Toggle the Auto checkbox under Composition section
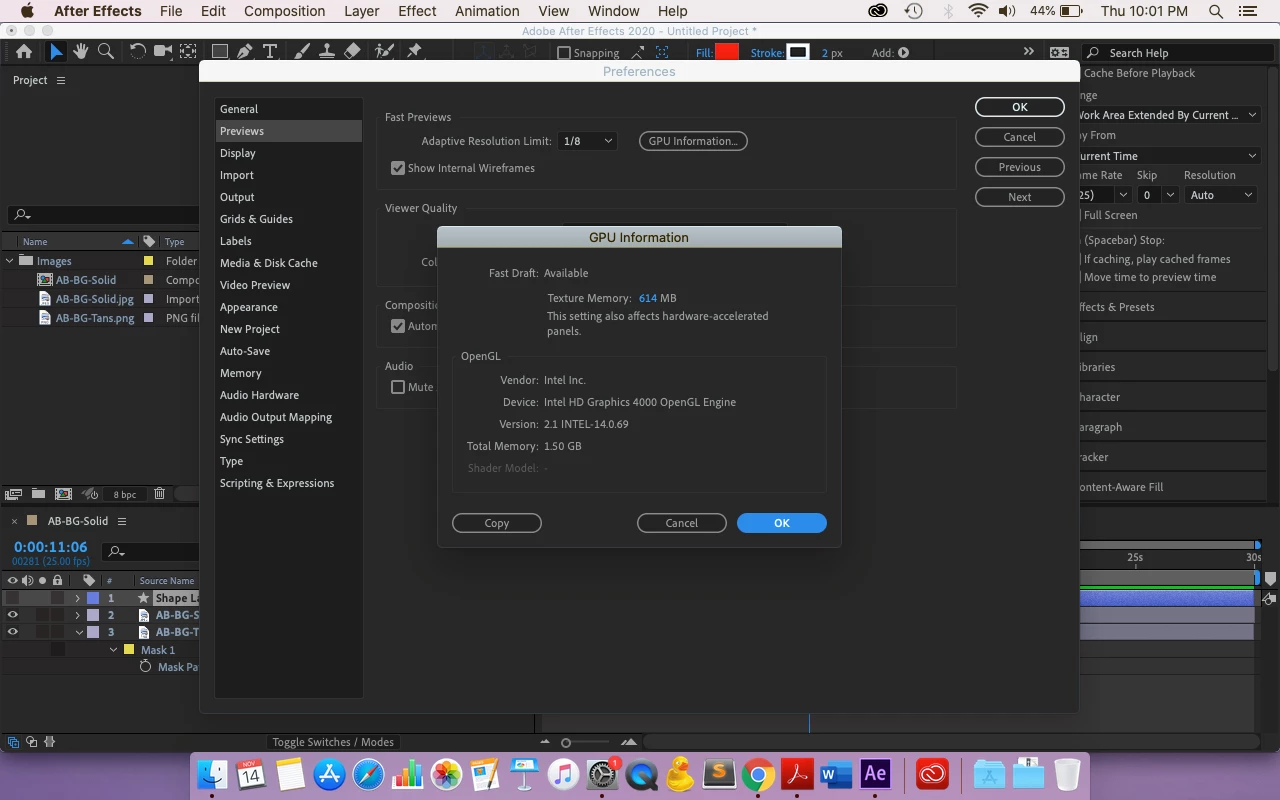 point(398,326)
